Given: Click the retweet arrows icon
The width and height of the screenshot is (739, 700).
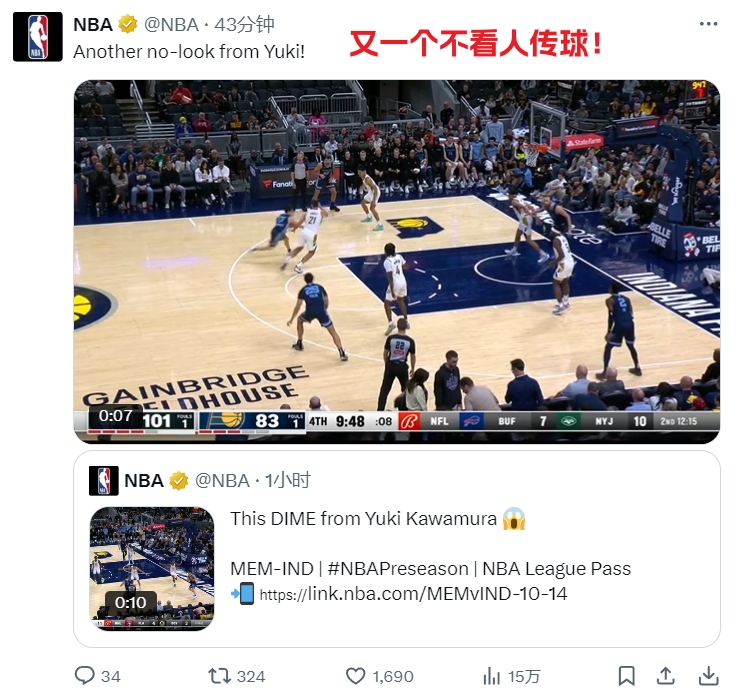Looking at the screenshot, I should coord(220,676).
